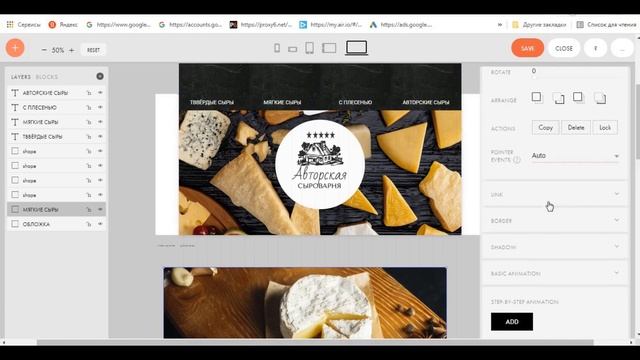
Task: Zoom in with the plus icon
Action: (x=71, y=50)
